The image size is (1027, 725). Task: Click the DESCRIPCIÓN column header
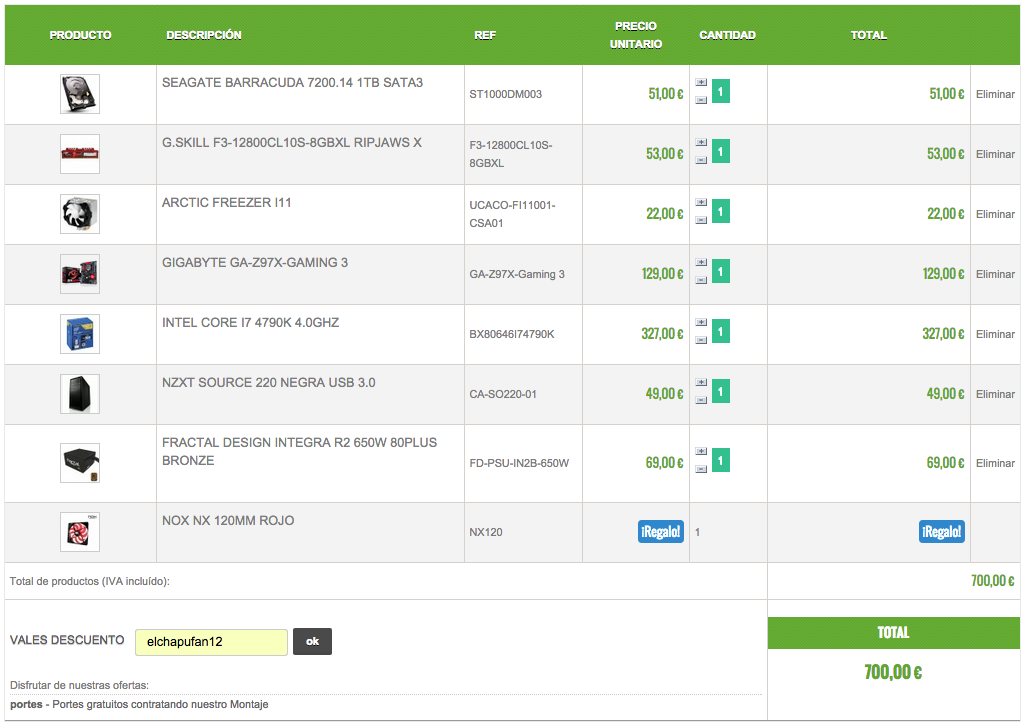[x=204, y=35]
